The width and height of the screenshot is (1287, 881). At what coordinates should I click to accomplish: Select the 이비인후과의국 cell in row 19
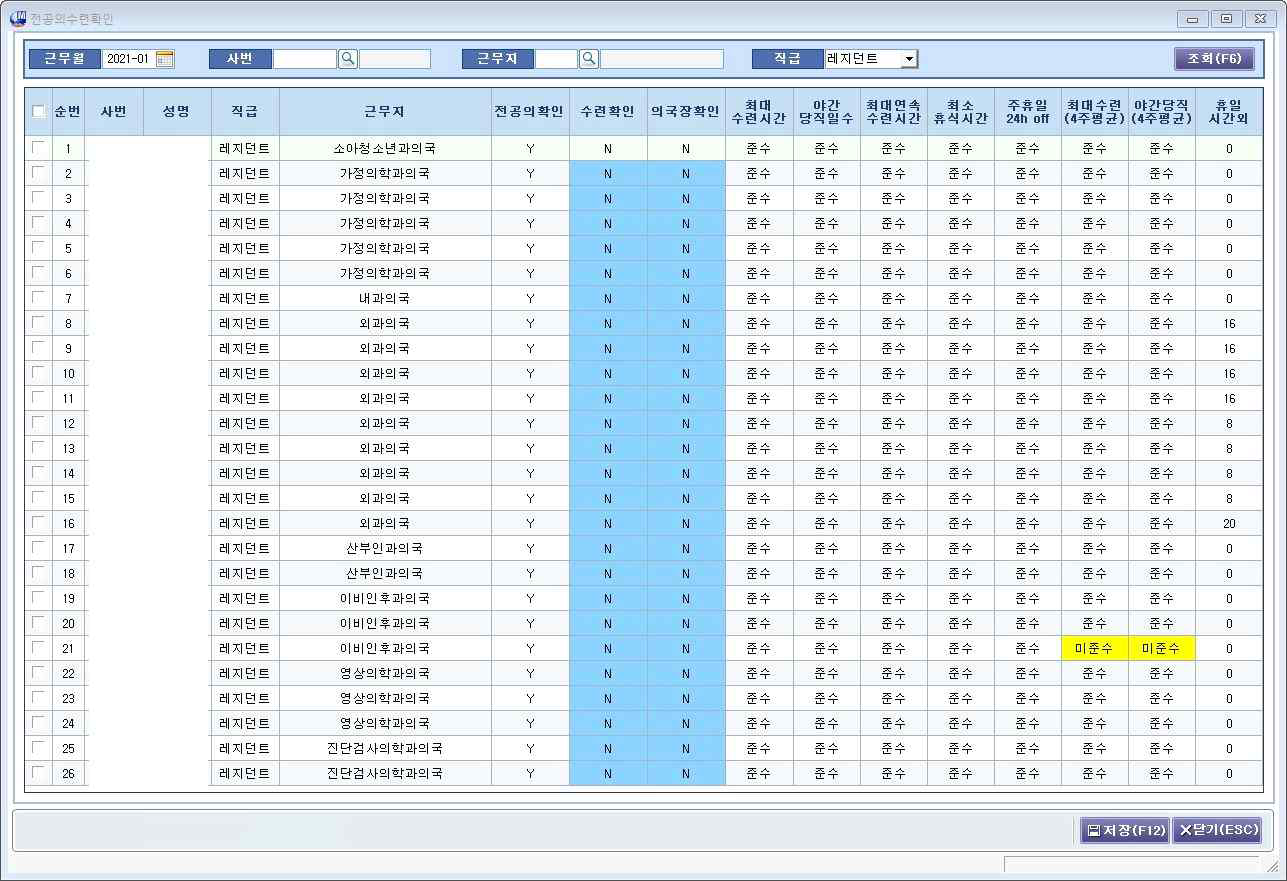[385, 598]
